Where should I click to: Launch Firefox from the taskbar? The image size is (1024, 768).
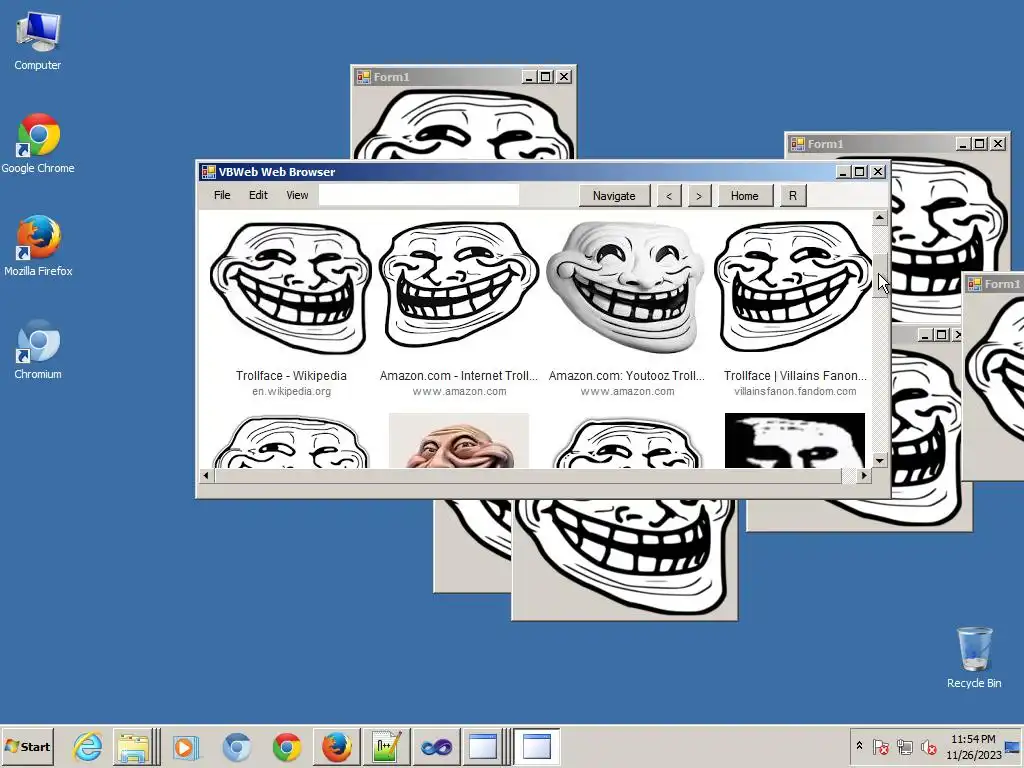point(337,746)
